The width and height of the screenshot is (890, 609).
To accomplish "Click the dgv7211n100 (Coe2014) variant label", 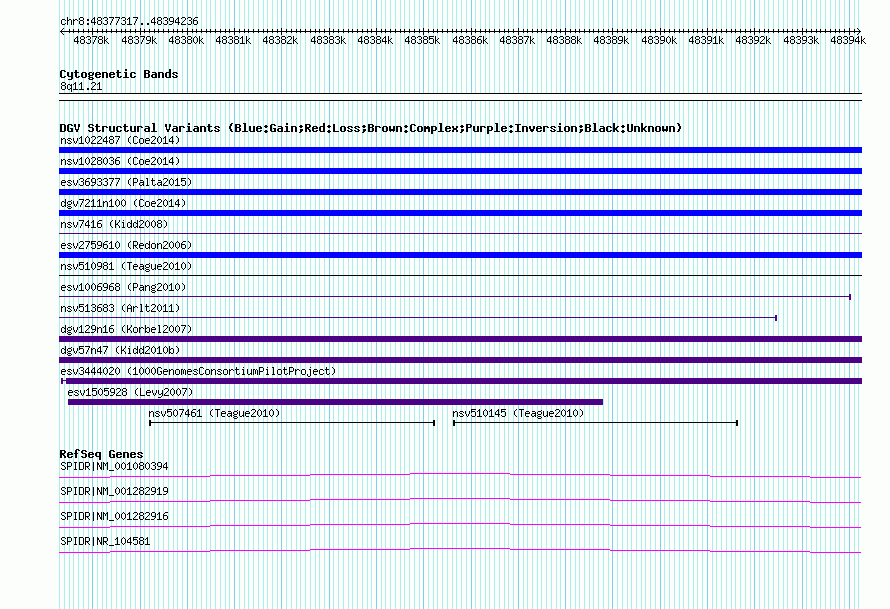I will (x=123, y=203).
